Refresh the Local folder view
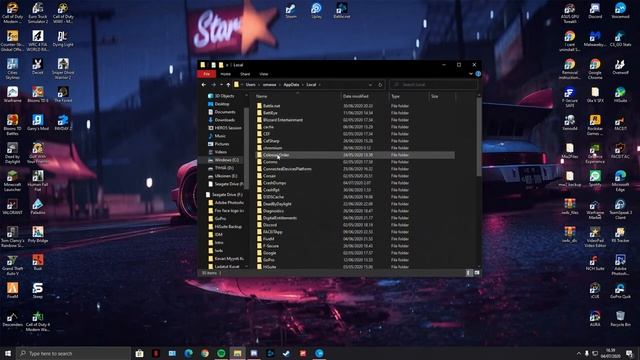This screenshot has width=640, height=360. click(380, 84)
